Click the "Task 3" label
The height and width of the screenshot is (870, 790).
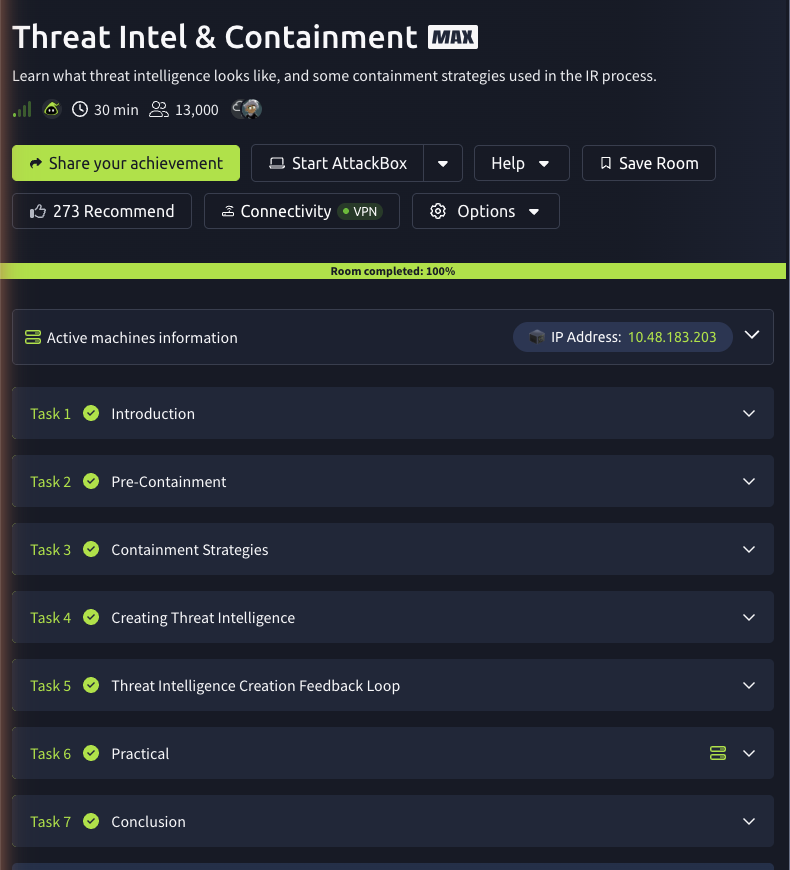(50, 550)
